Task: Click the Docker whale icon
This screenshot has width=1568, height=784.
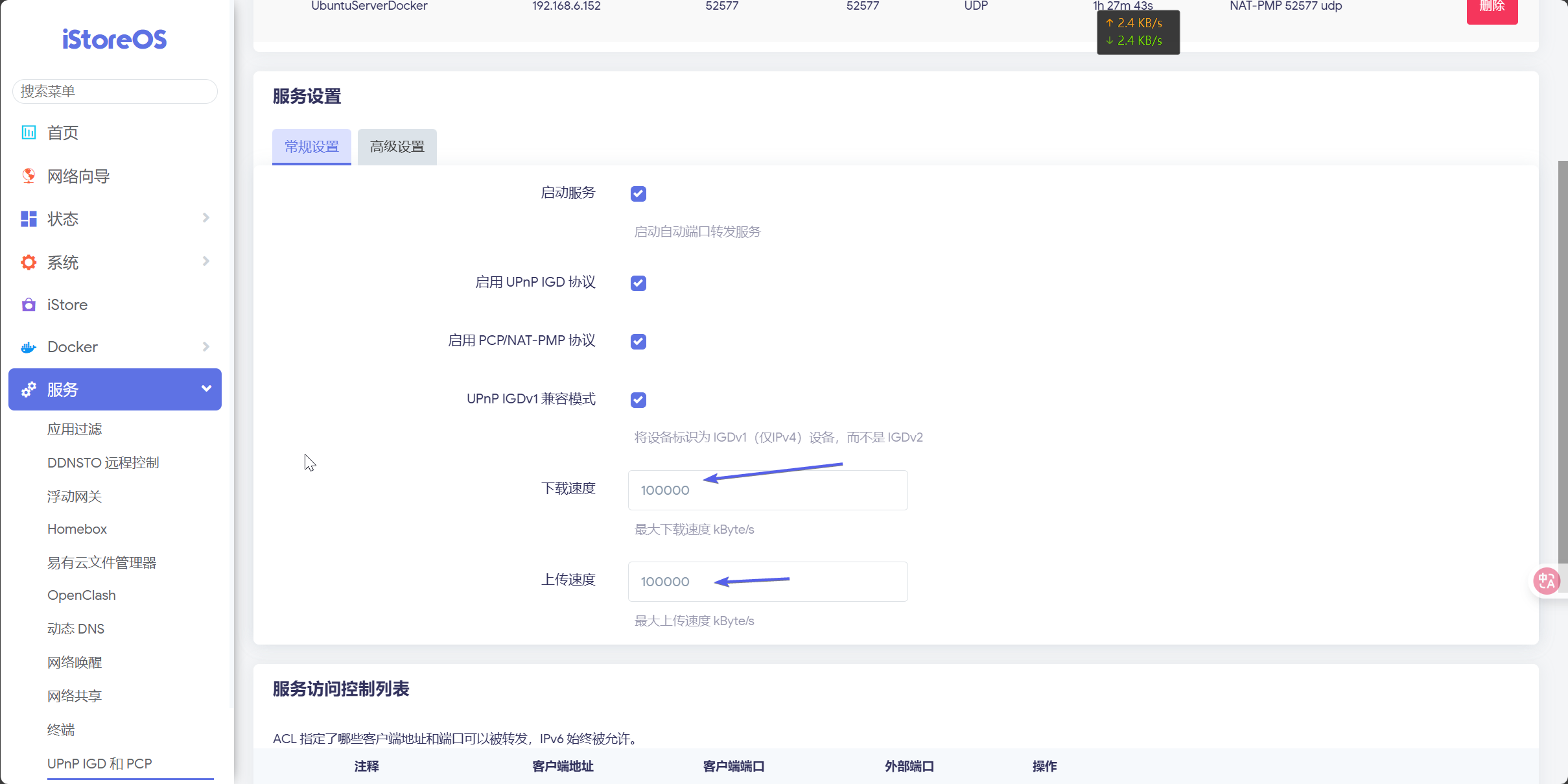Action: pyautogui.click(x=29, y=348)
